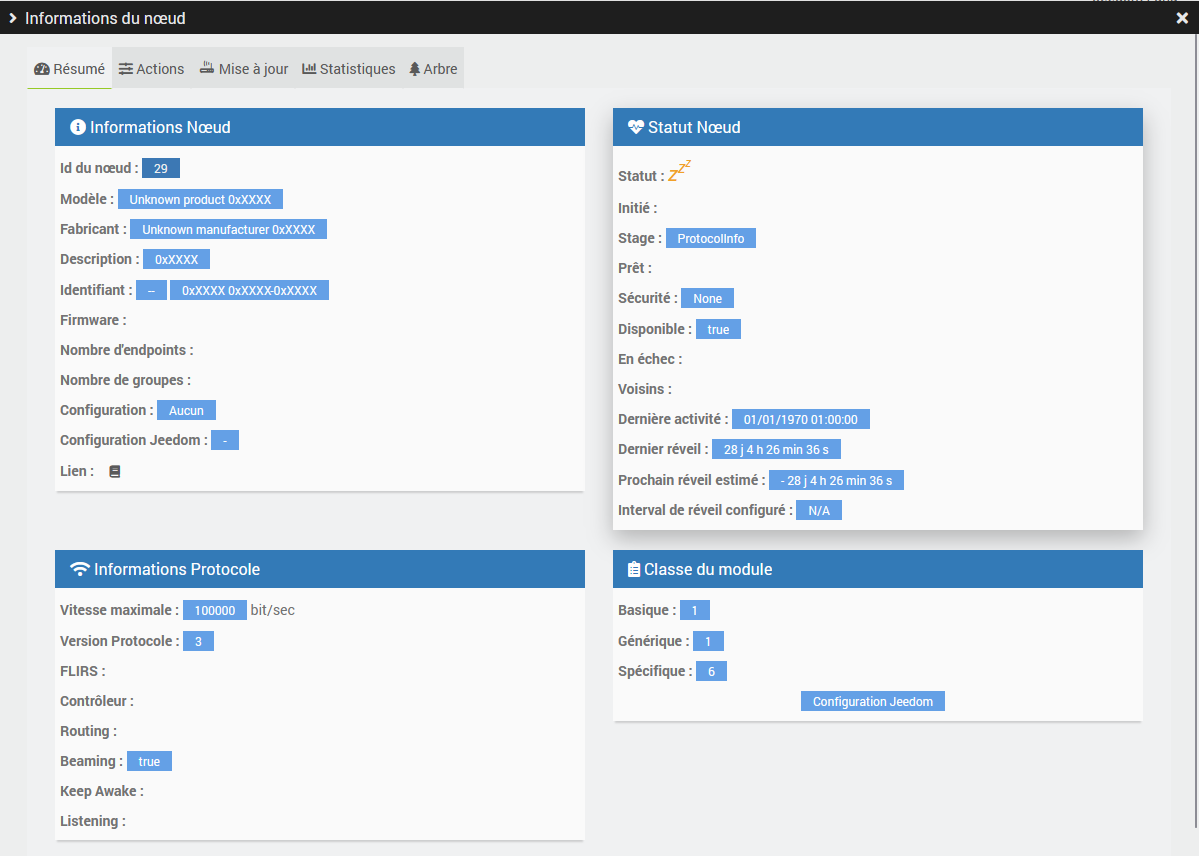This screenshot has height=856, width=1199.
Task: Switch to the Actions tab
Action: [x=151, y=69]
